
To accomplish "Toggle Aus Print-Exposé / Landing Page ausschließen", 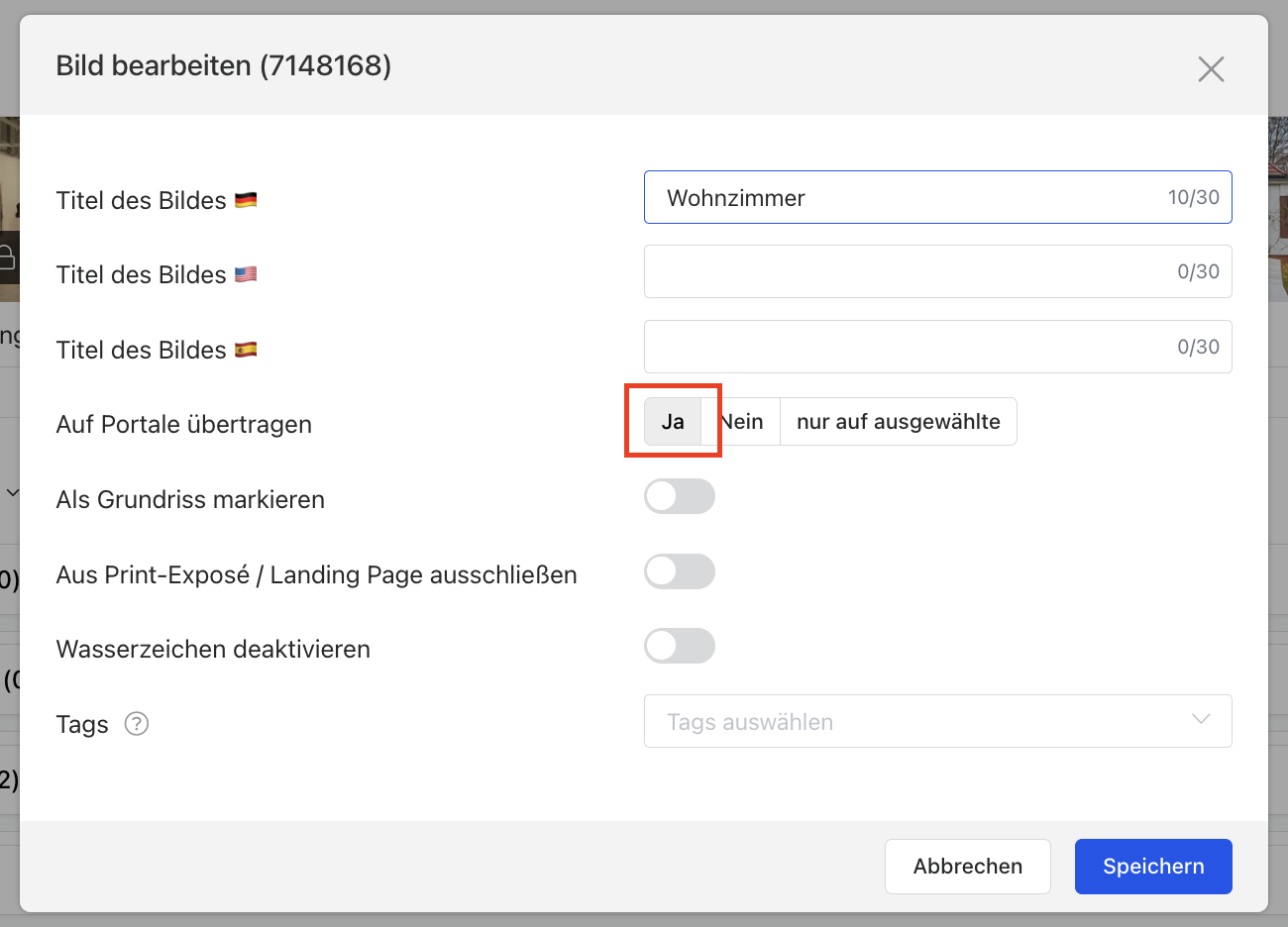I will click(x=680, y=571).
